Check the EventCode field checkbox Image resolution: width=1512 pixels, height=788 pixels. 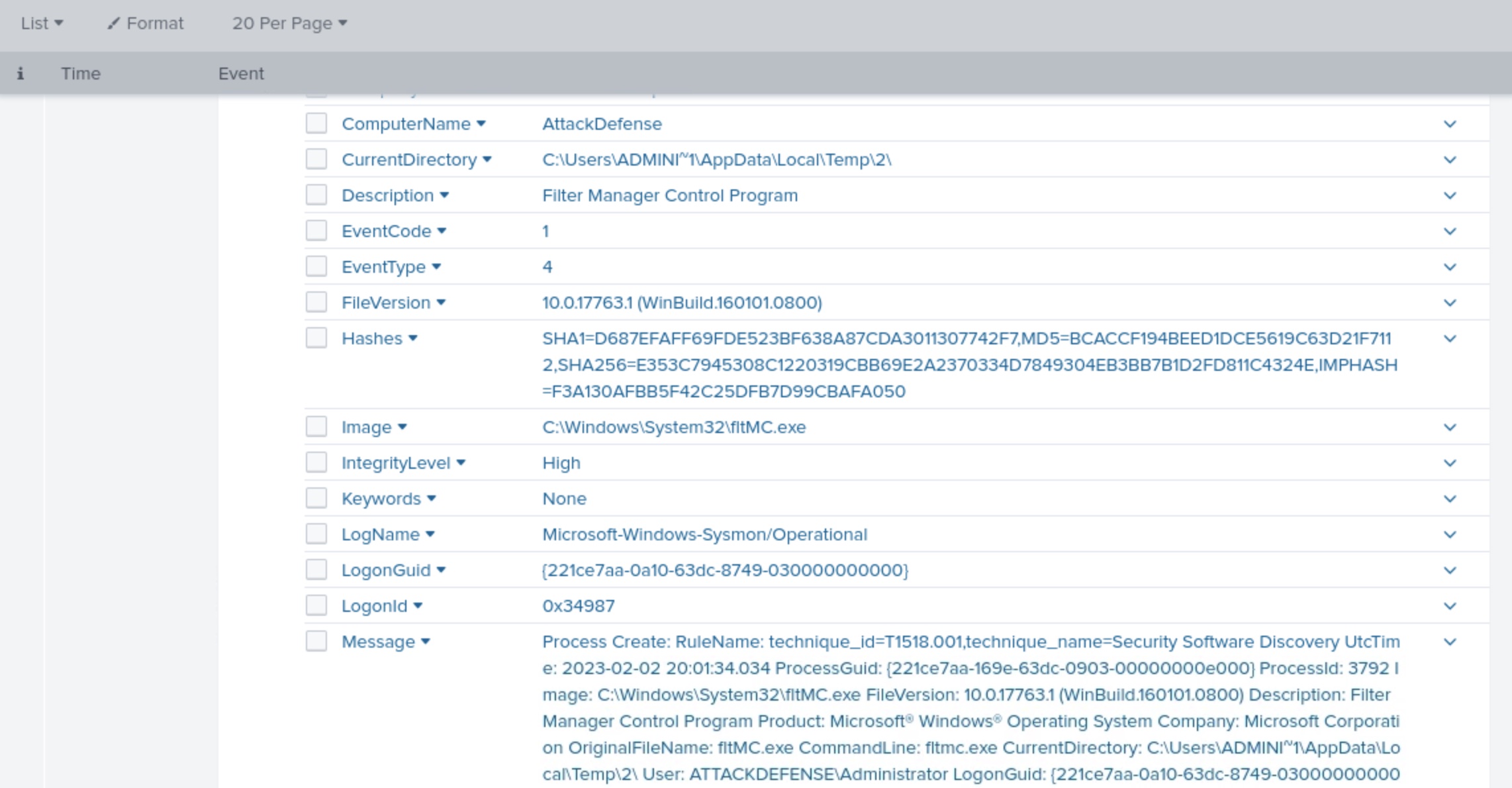tap(316, 230)
